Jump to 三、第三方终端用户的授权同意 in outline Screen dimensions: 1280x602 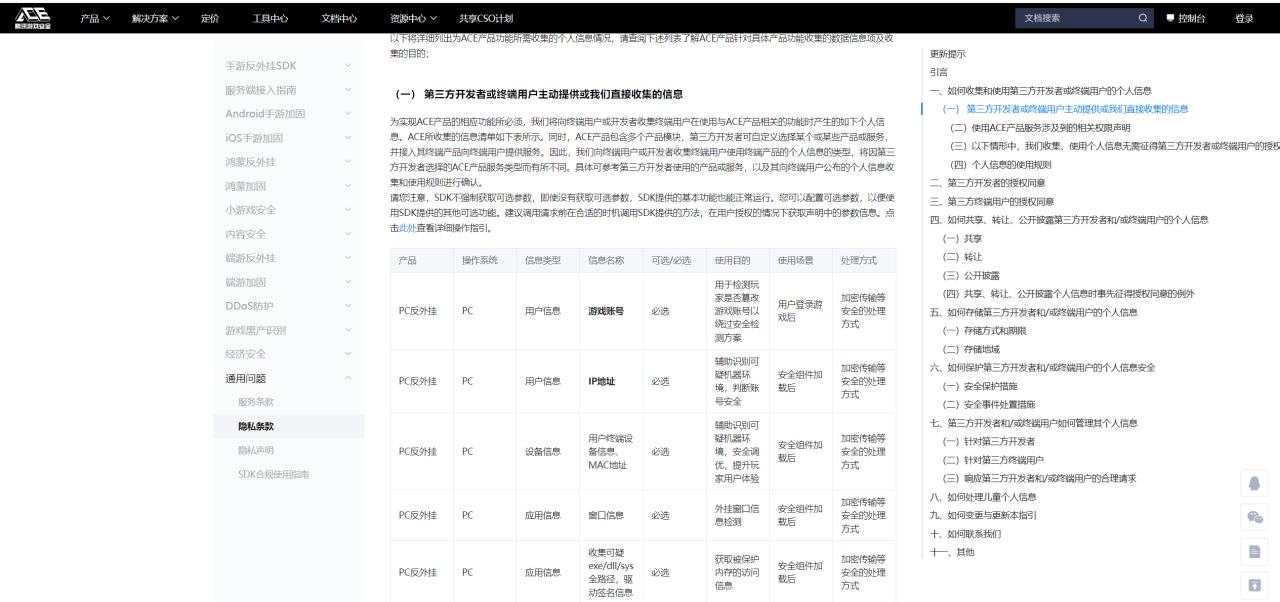(x=992, y=201)
